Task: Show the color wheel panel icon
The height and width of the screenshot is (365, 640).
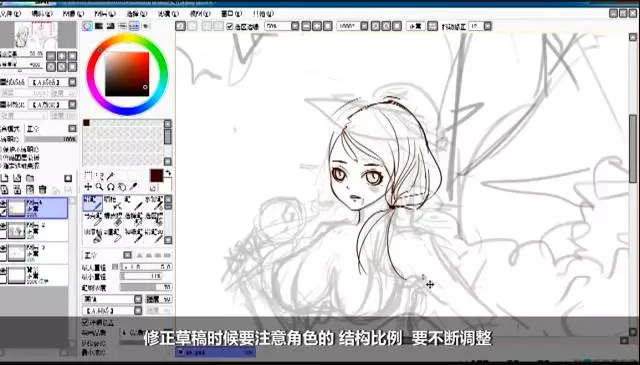Action: [x=87, y=26]
